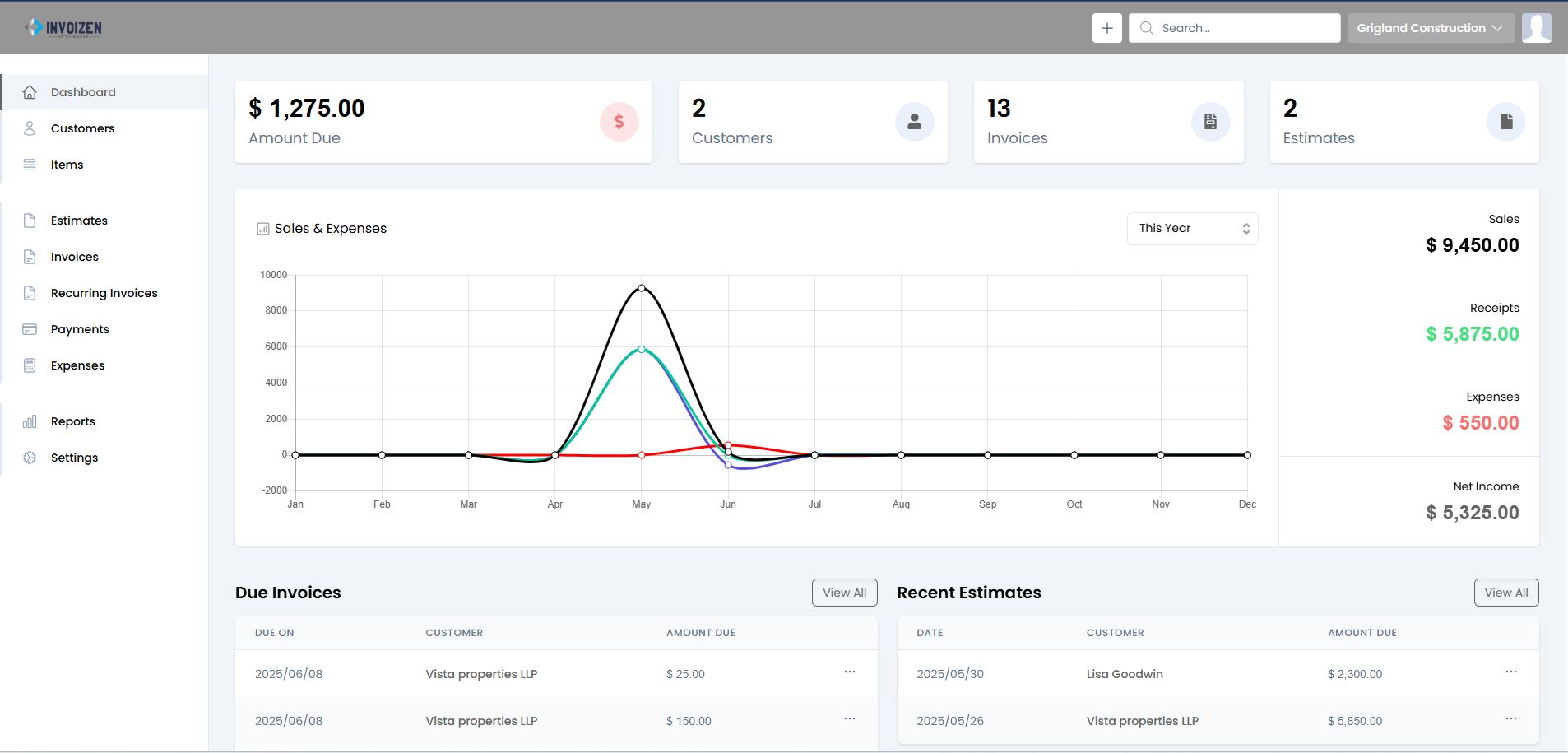Open the Grigland Construction company dropdown
The height and width of the screenshot is (753, 1568).
click(1431, 27)
